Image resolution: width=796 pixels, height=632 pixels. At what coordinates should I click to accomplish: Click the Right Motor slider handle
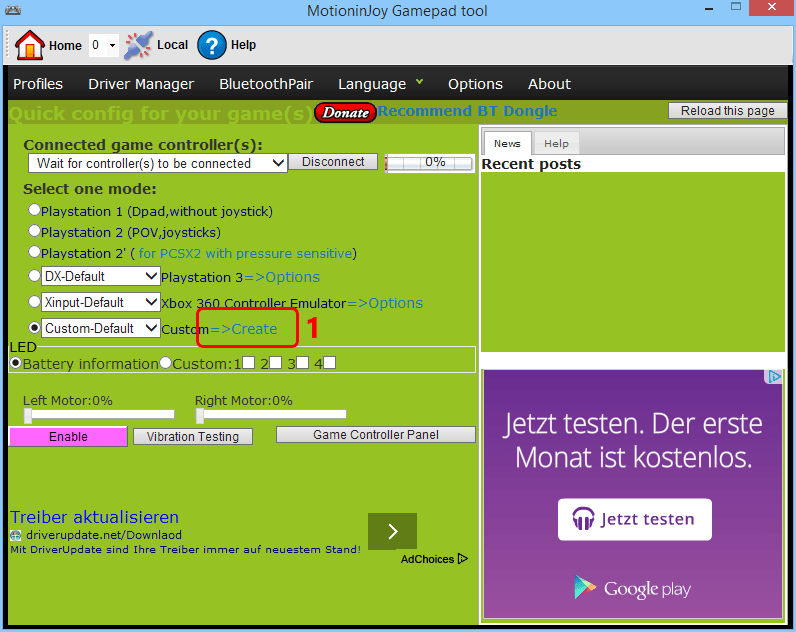(x=200, y=415)
